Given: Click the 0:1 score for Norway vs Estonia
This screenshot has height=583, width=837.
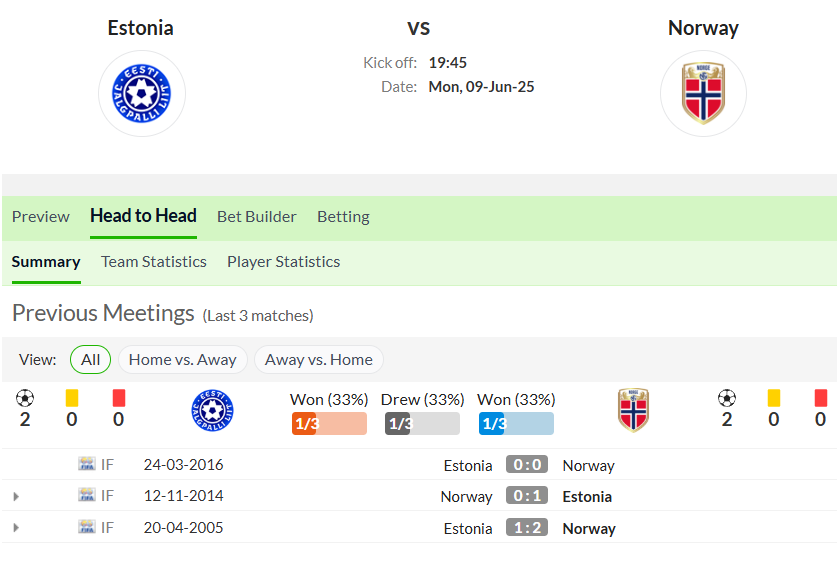Looking at the screenshot, I should [527, 496].
